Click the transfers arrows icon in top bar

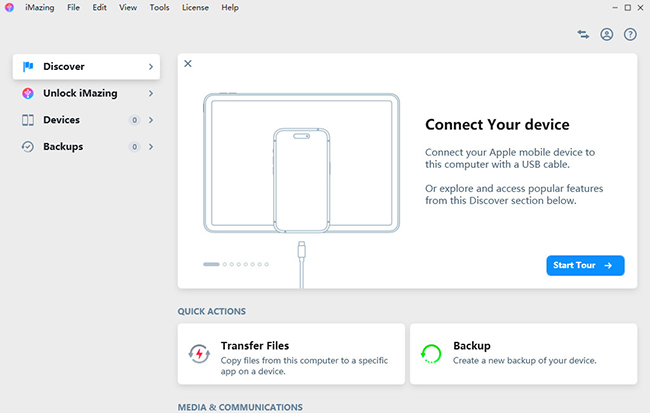(584, 34)
